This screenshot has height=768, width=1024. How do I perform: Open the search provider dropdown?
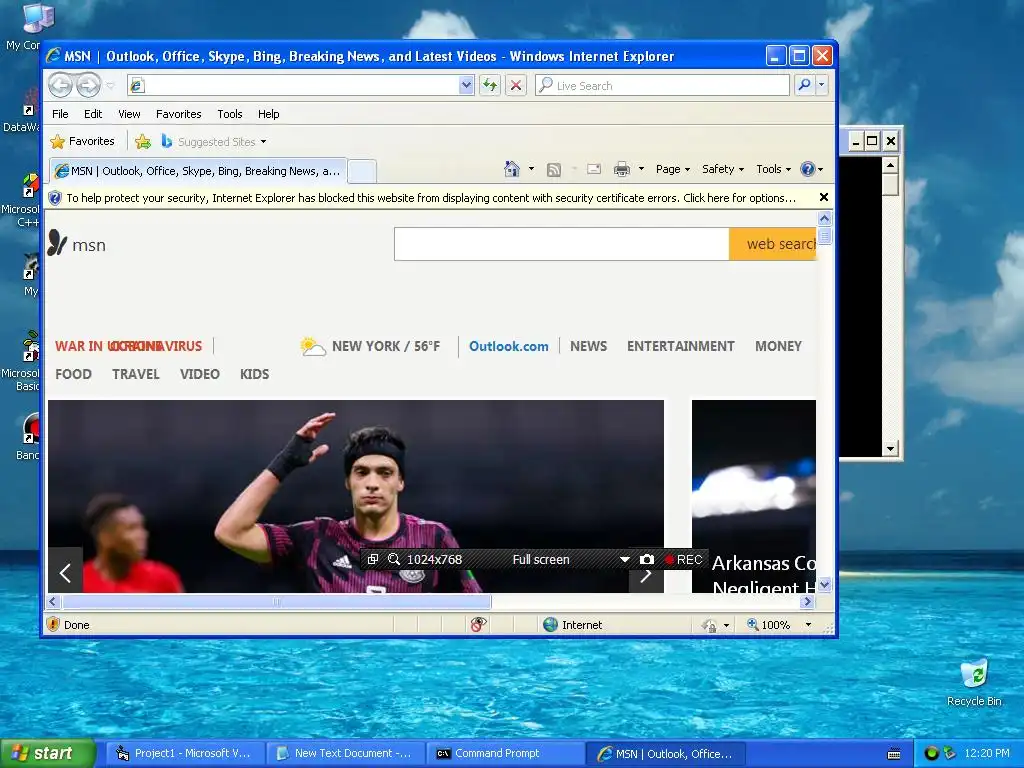coord(822,85)
